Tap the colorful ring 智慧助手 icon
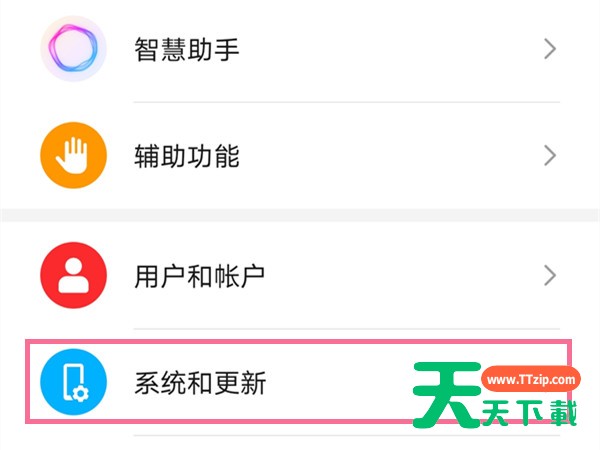This screenshot has height=450, width=600. (x=73, y=49)
